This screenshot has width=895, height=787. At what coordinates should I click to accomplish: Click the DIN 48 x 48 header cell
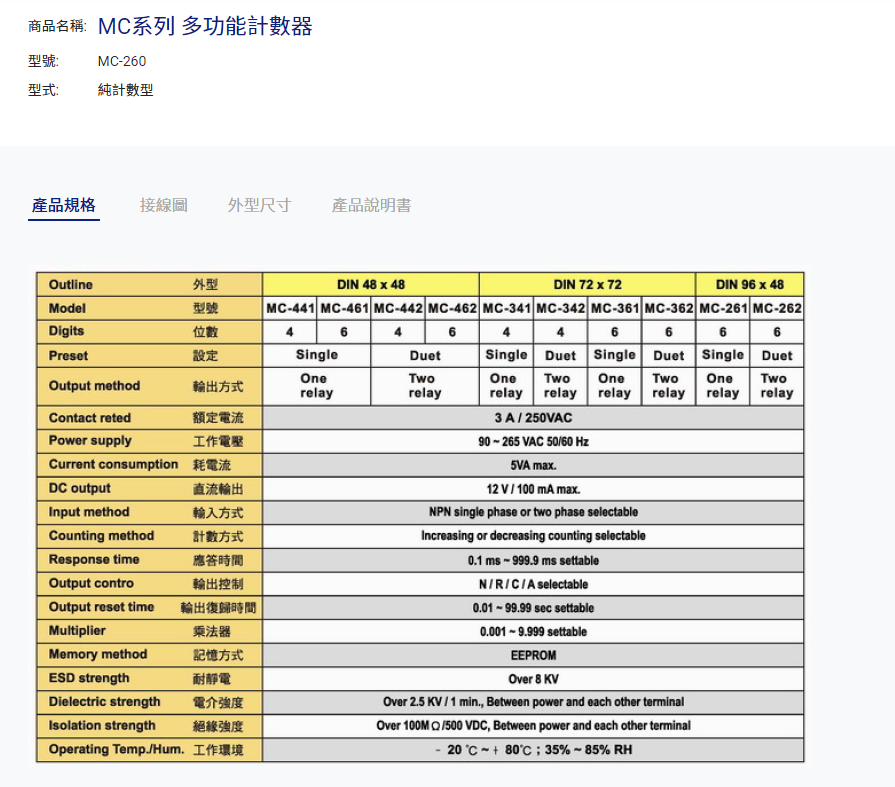[x=371, y=284]
